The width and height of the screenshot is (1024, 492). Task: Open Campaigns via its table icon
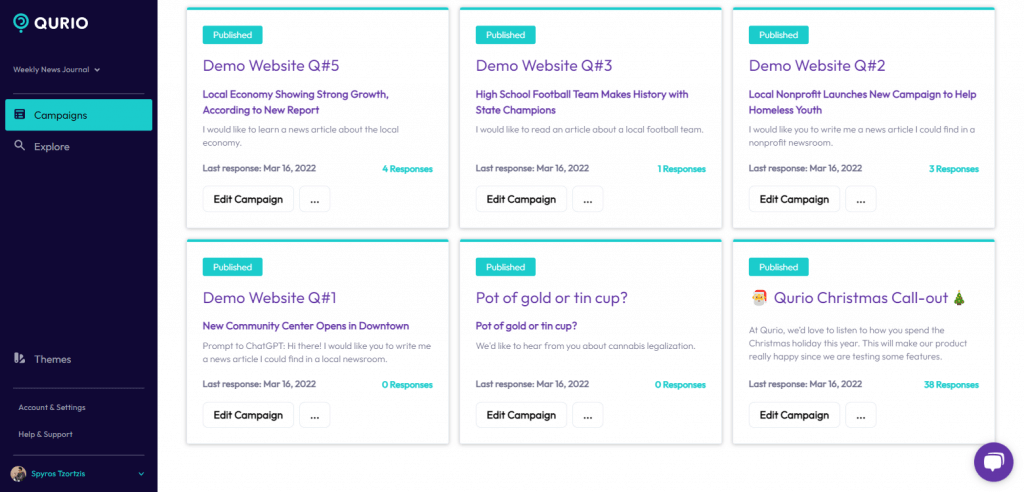coord(20,115)
